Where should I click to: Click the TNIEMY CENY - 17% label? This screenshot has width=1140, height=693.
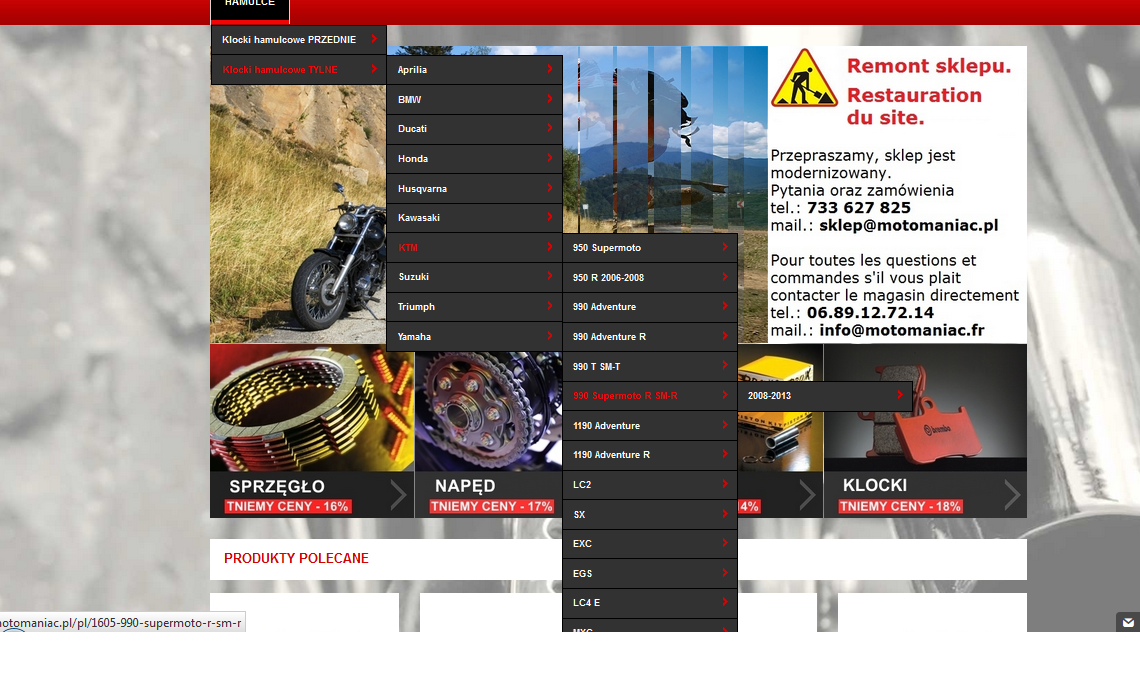point(491,506)
